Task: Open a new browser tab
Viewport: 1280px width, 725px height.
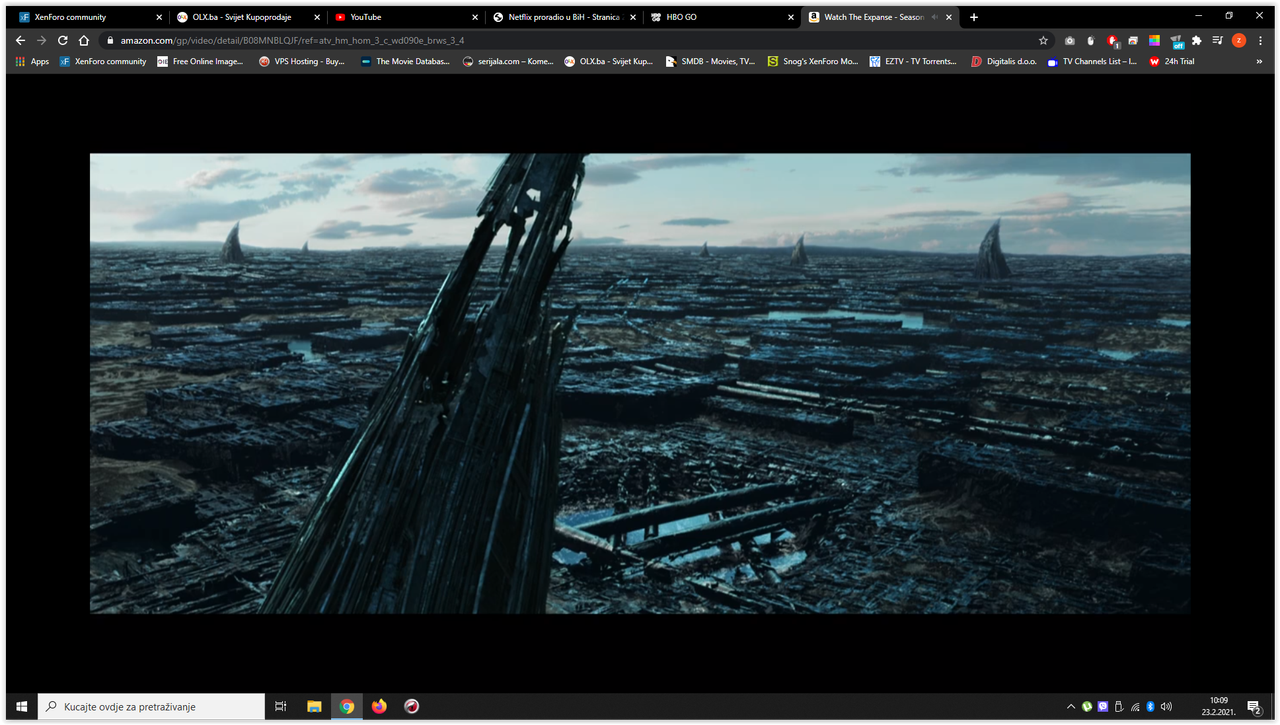Action: (974, 17)
